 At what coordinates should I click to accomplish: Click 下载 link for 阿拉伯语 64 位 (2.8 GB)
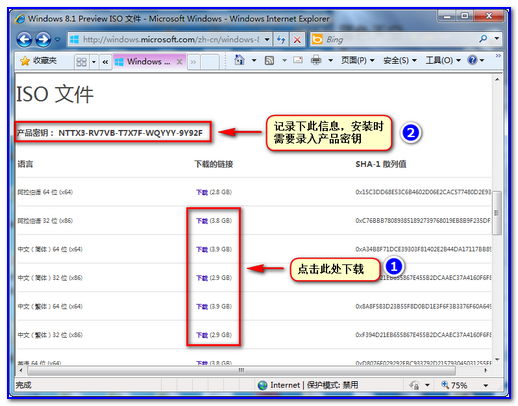[202, 192]
